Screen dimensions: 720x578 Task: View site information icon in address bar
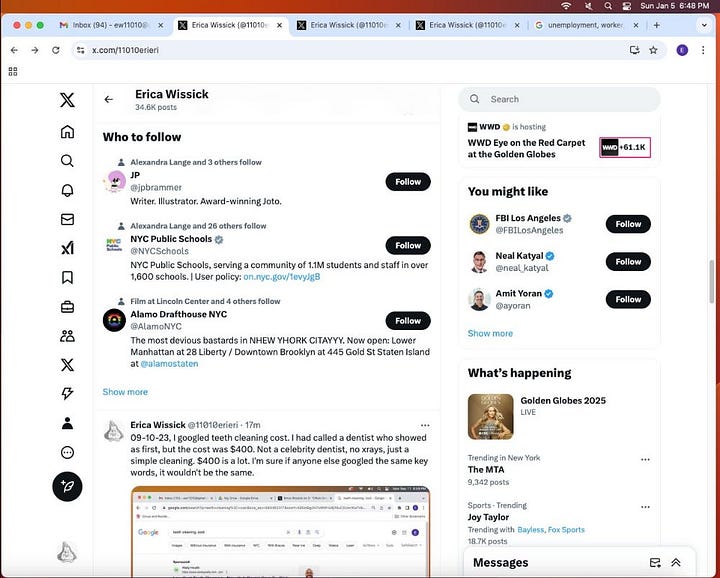pyautogui.click(x=80, y=50)
